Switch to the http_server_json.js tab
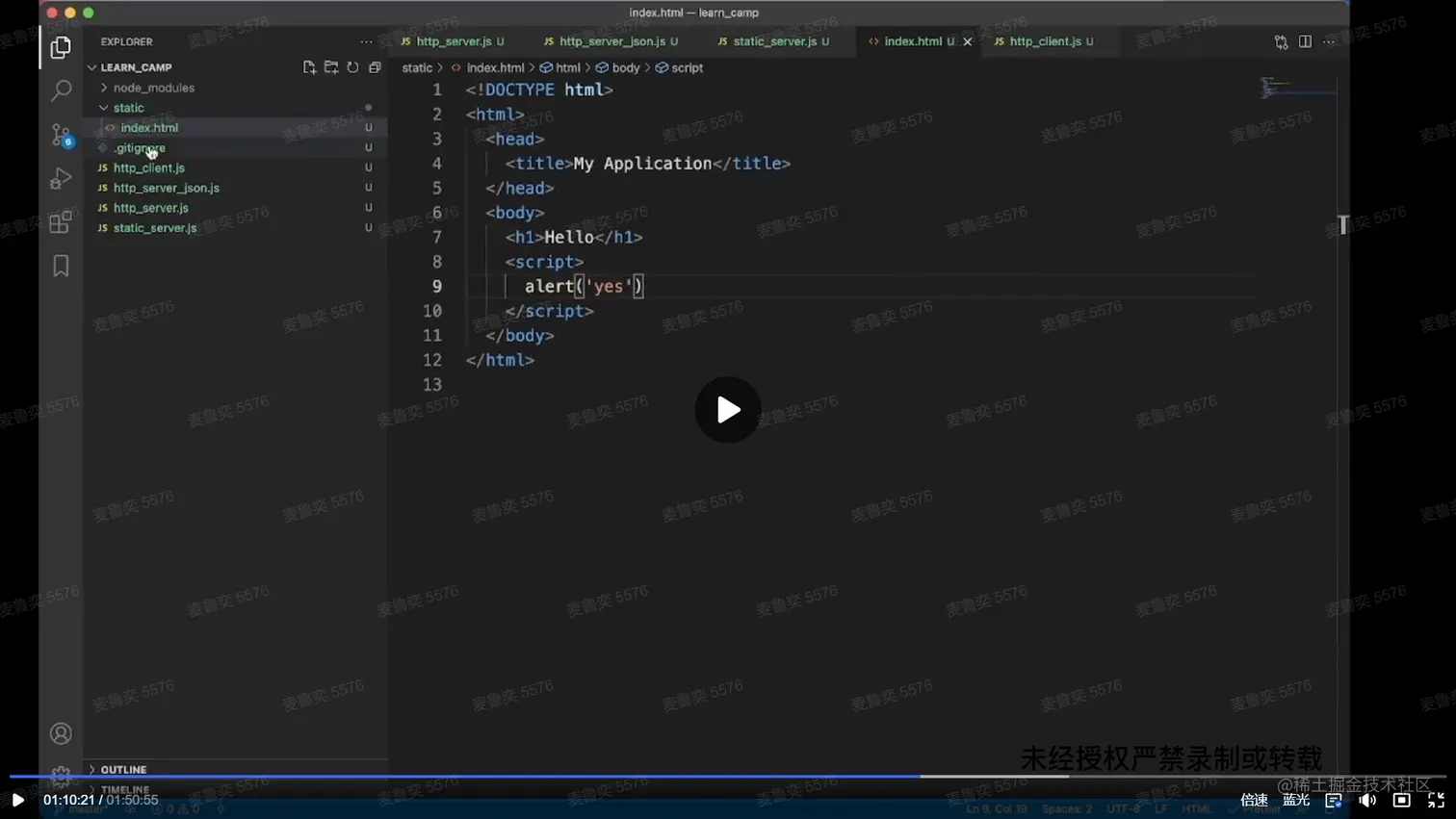This screenshot has width=1456, height=819. point(611,41)
